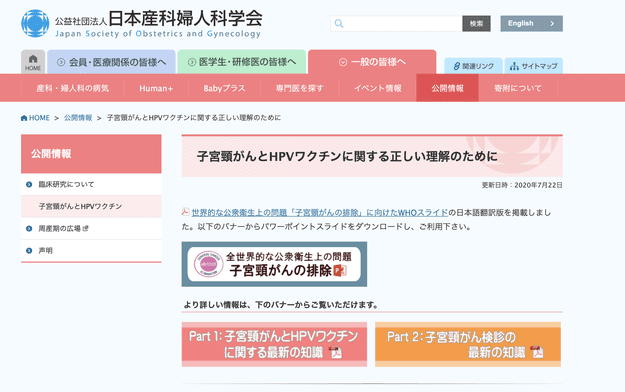Open Part 1: 子宮頸がんとHPVワクチン banner
Image resolution: width=625 pixels, height=392 pixels.
point(274,344)
